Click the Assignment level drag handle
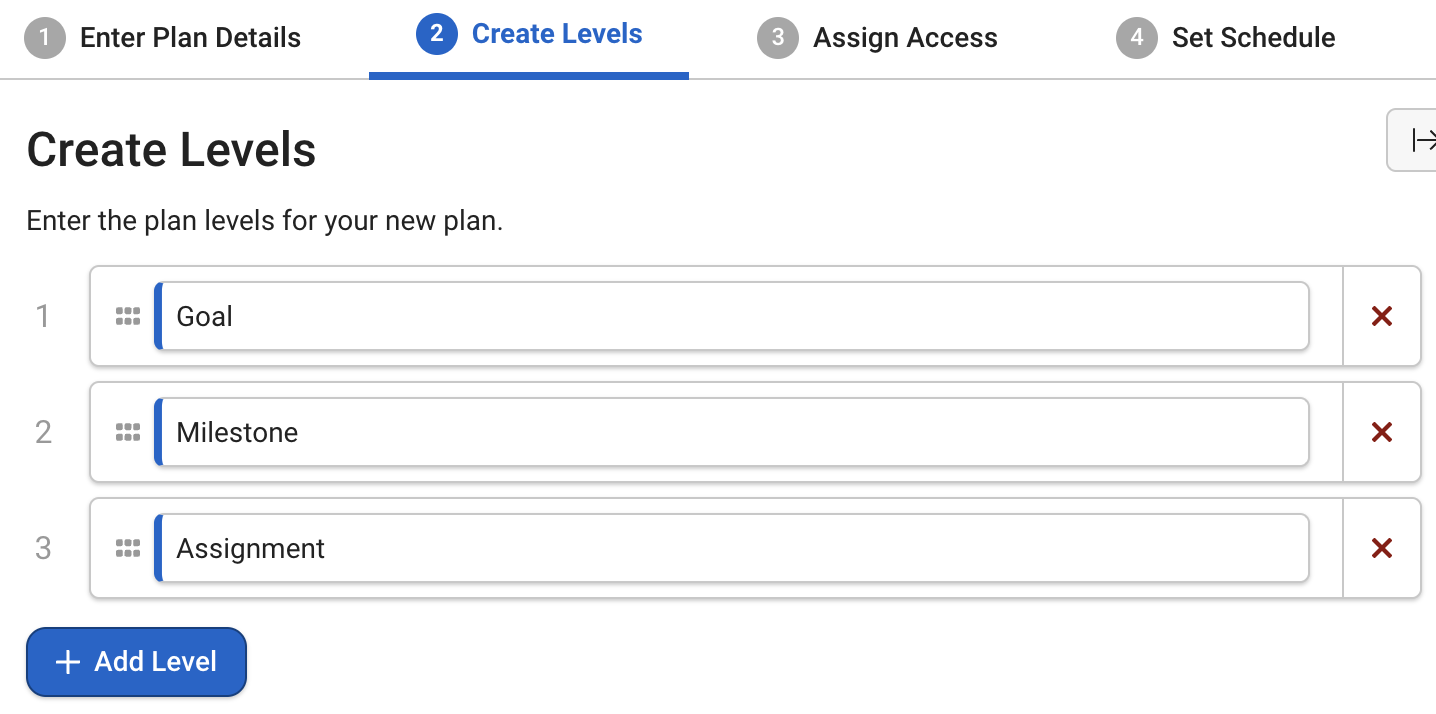This screenshot has height=714, width=1436. pyautogui.click(x=128, y=548)
